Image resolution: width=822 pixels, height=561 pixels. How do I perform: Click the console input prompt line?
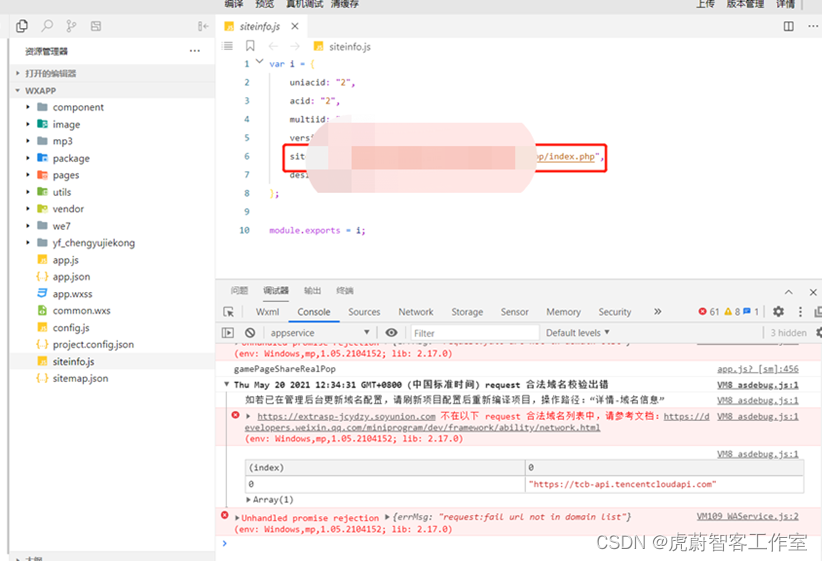pos(519,543)
